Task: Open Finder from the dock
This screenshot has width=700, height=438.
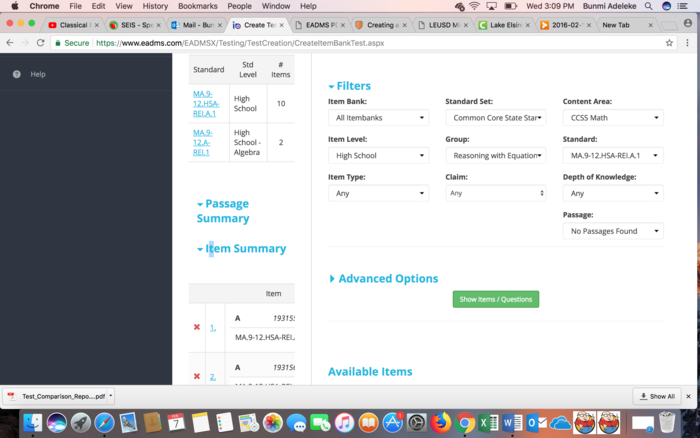Action: tap(33, 423)
